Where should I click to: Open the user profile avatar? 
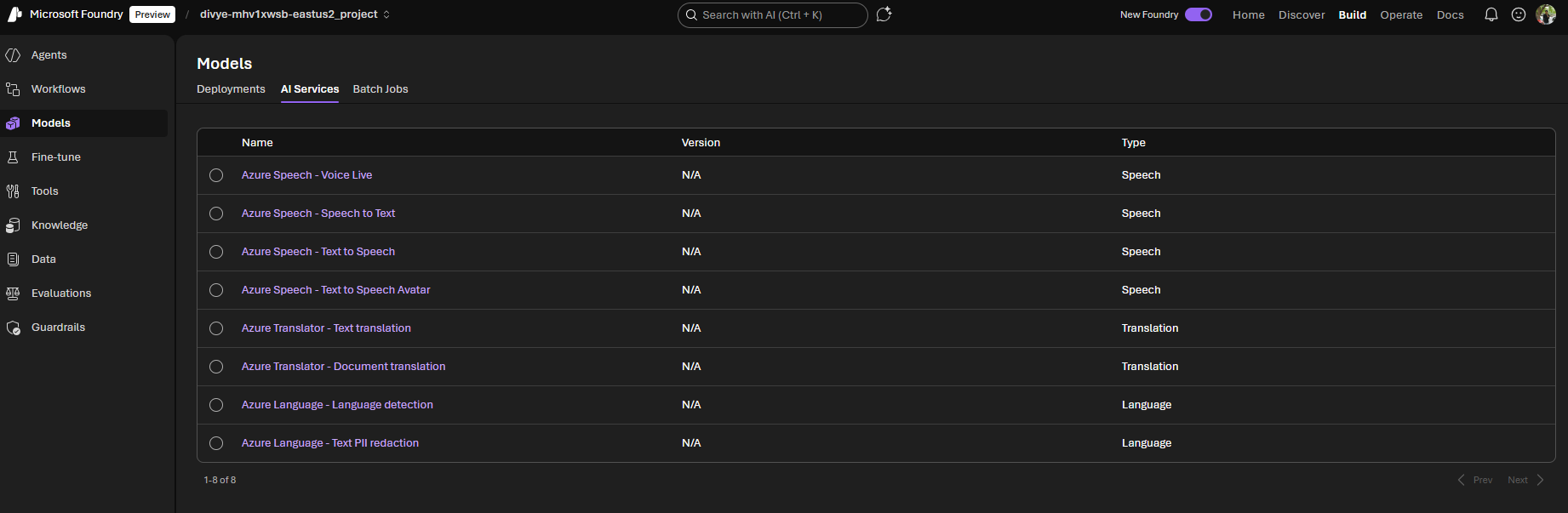(1546, 14)
